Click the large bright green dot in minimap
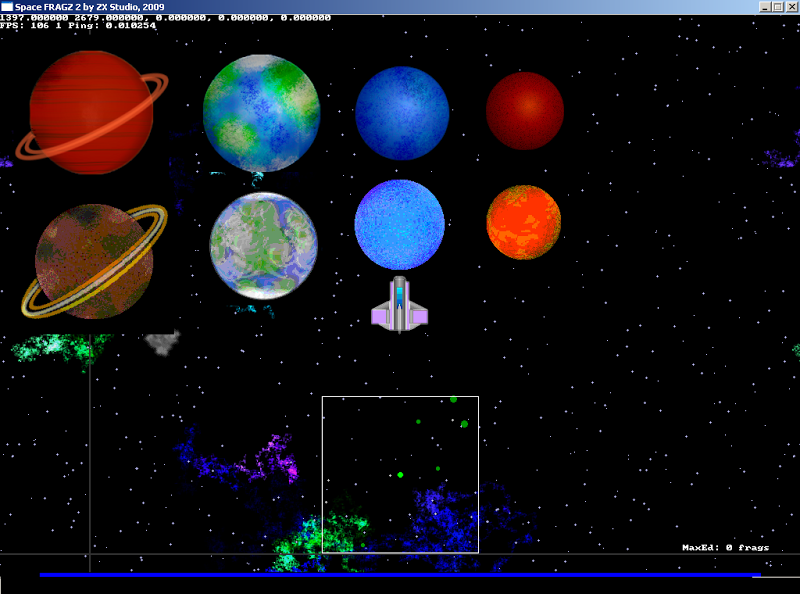This screenshot has height=594, width=800. (x=401, y=475)
